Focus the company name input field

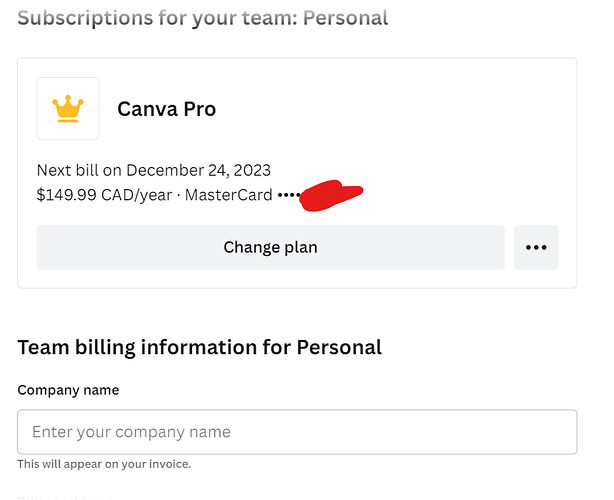pyautogui.click(x=297, y=432)
